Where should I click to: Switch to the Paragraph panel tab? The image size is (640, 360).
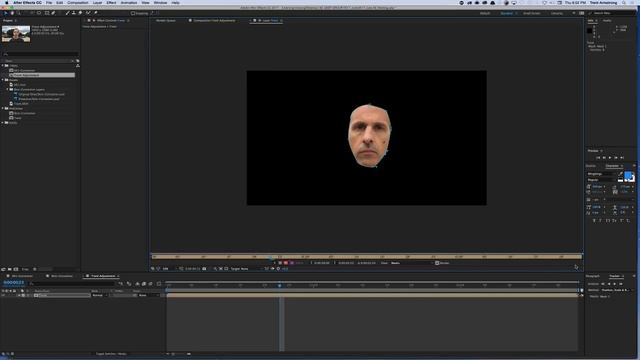593,276
